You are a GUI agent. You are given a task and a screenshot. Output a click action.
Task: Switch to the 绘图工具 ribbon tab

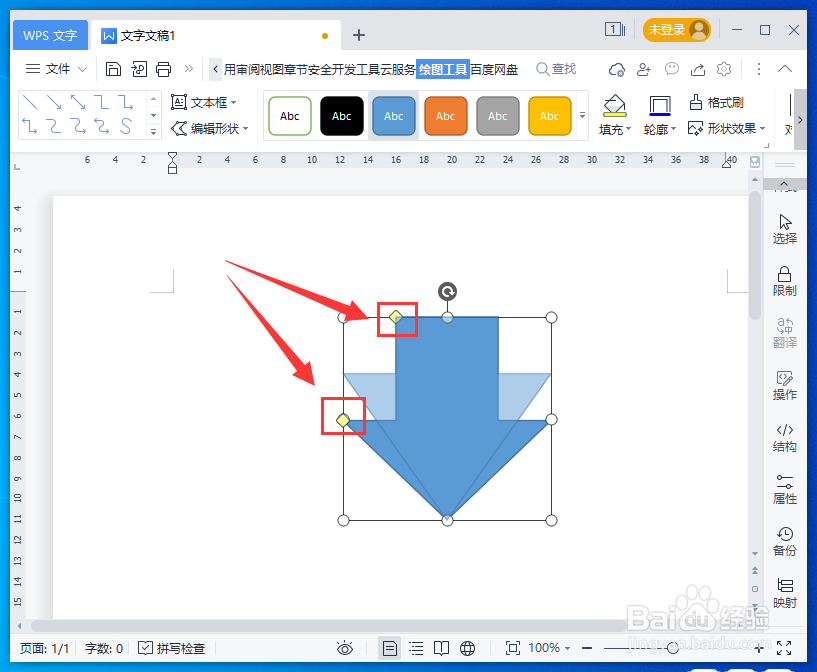point(443,69)
